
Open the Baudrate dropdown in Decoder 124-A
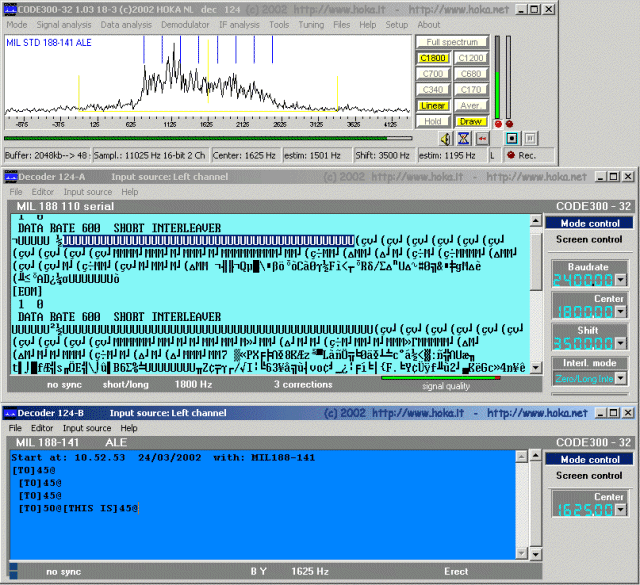(620, 280)
